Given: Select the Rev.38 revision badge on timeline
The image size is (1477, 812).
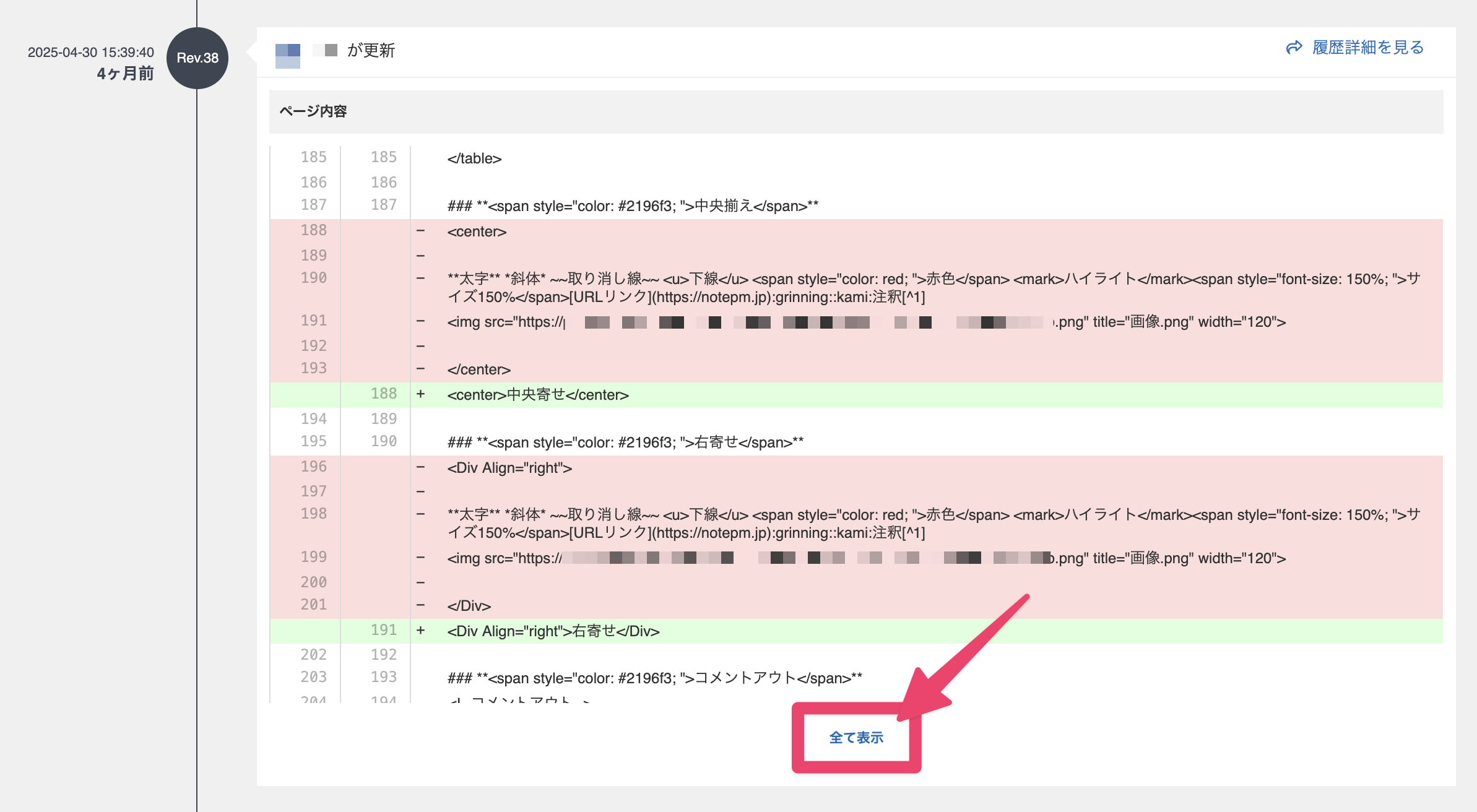Looking at the screenshot, I should 197,57.
